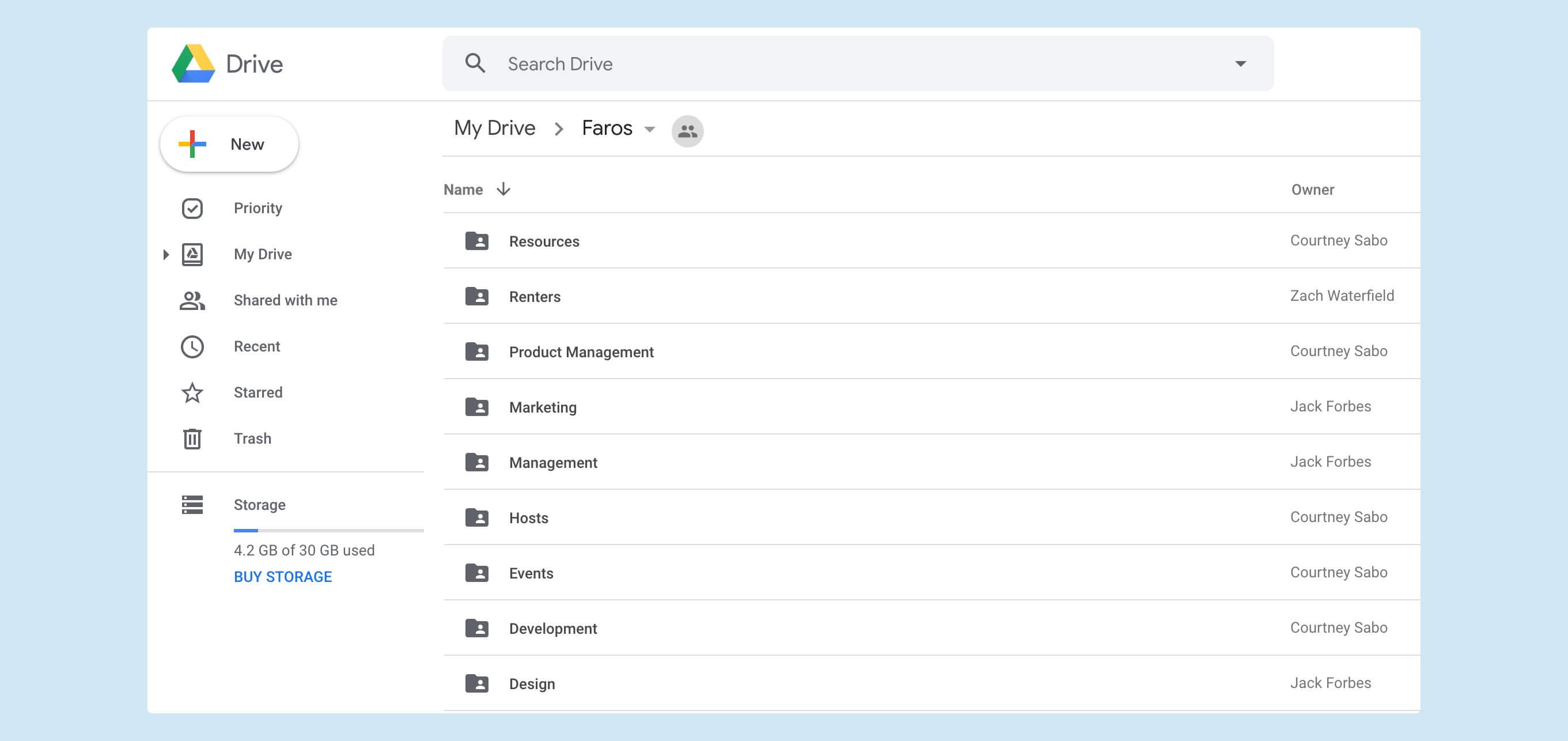
Task: Click the Google Drive logo
Action: pyautogui.click(x=194, y=63)
